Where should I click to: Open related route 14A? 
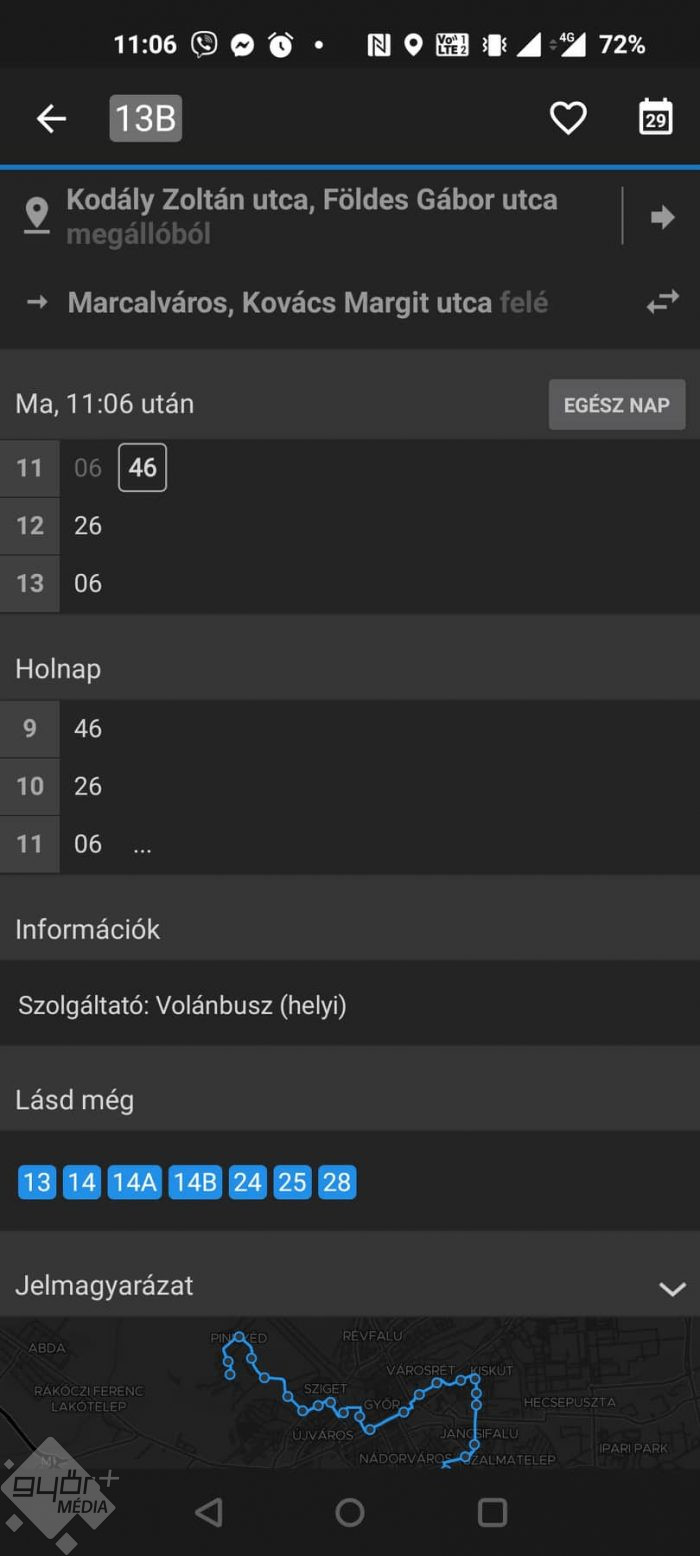135,1183
